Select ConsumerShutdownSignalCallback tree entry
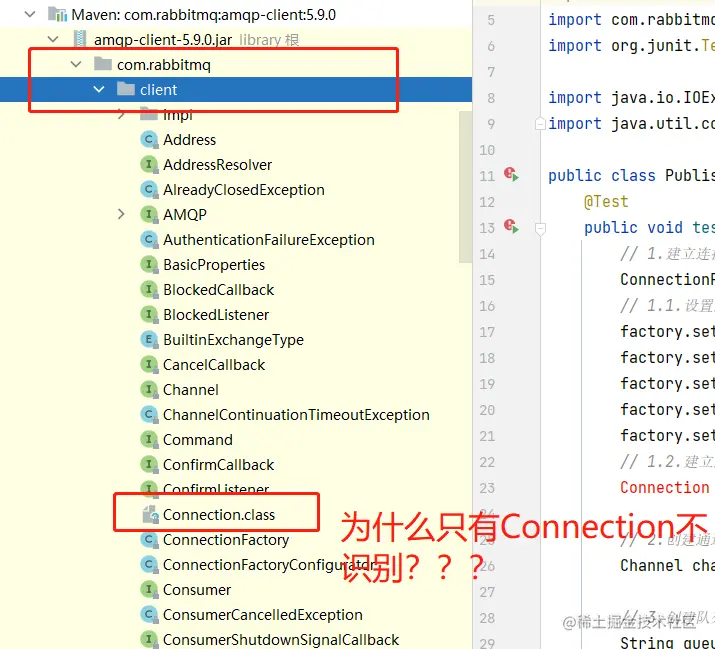Screen dimensions: 715x649 (x=281, y=640)
